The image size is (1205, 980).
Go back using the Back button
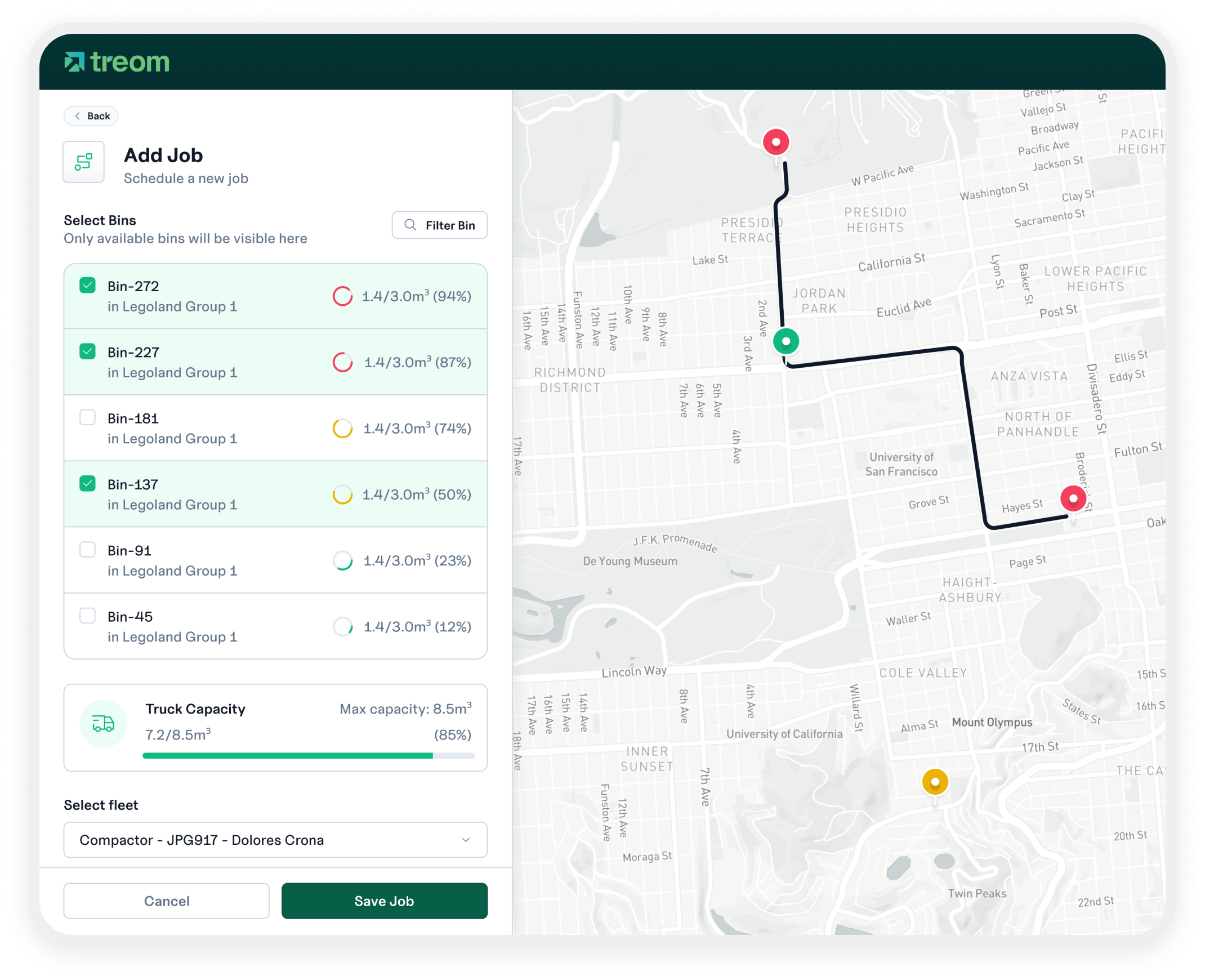(x=91, y=115)
